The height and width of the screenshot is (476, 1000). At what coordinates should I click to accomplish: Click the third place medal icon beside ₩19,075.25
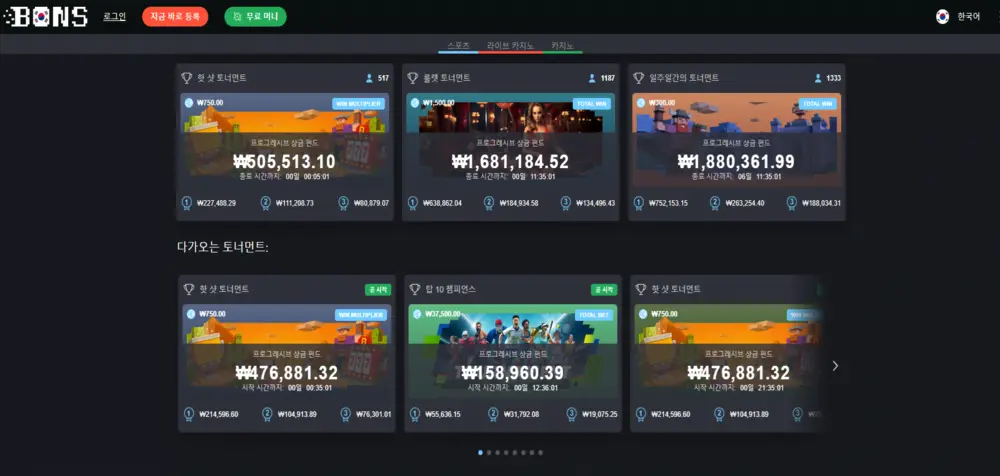[571, 414]
